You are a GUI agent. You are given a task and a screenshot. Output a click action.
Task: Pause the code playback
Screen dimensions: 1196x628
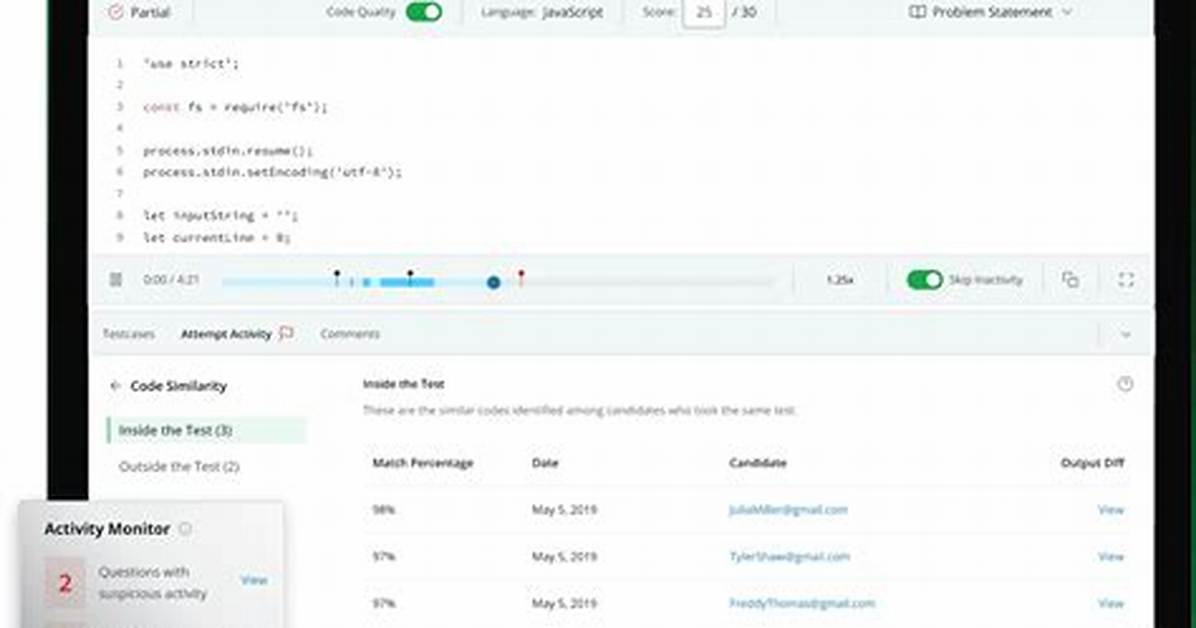[116, 280]
